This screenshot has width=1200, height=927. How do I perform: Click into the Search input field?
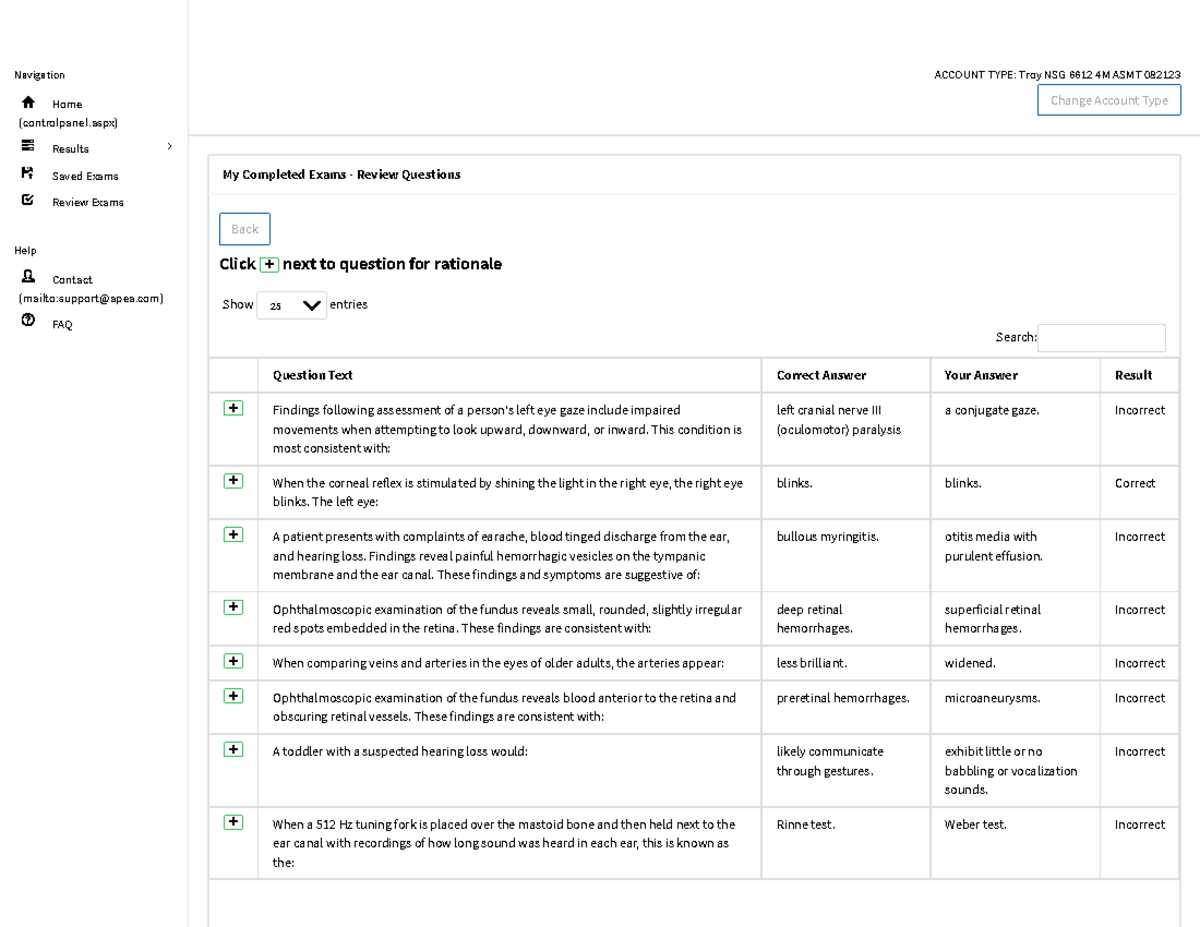[x=1101, y=338]
